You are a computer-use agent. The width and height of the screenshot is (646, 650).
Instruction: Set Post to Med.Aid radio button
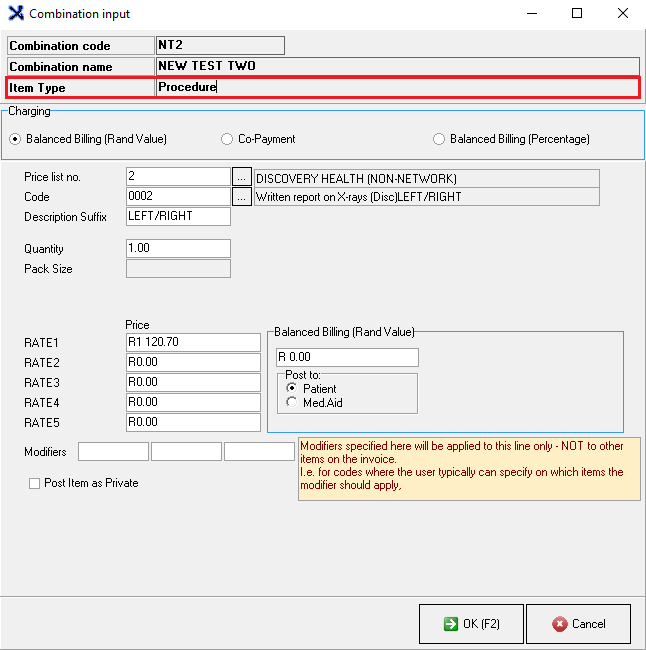292,402
